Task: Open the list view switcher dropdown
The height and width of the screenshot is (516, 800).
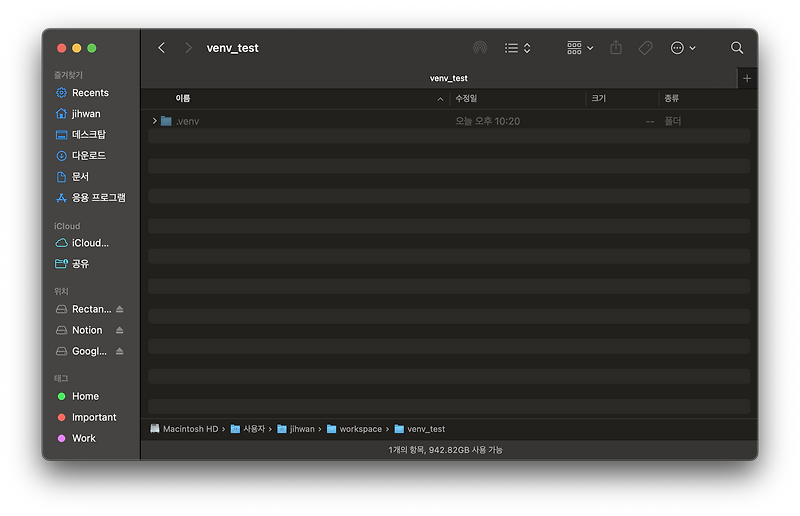Action: coord(518,48)
